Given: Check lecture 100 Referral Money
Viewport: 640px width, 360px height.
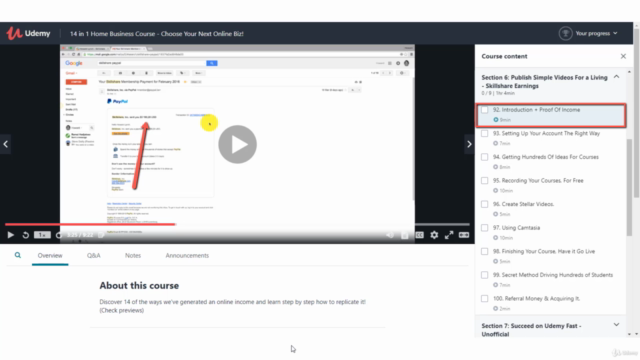Looking at the screenshot, I should click(x=484, y=299).
